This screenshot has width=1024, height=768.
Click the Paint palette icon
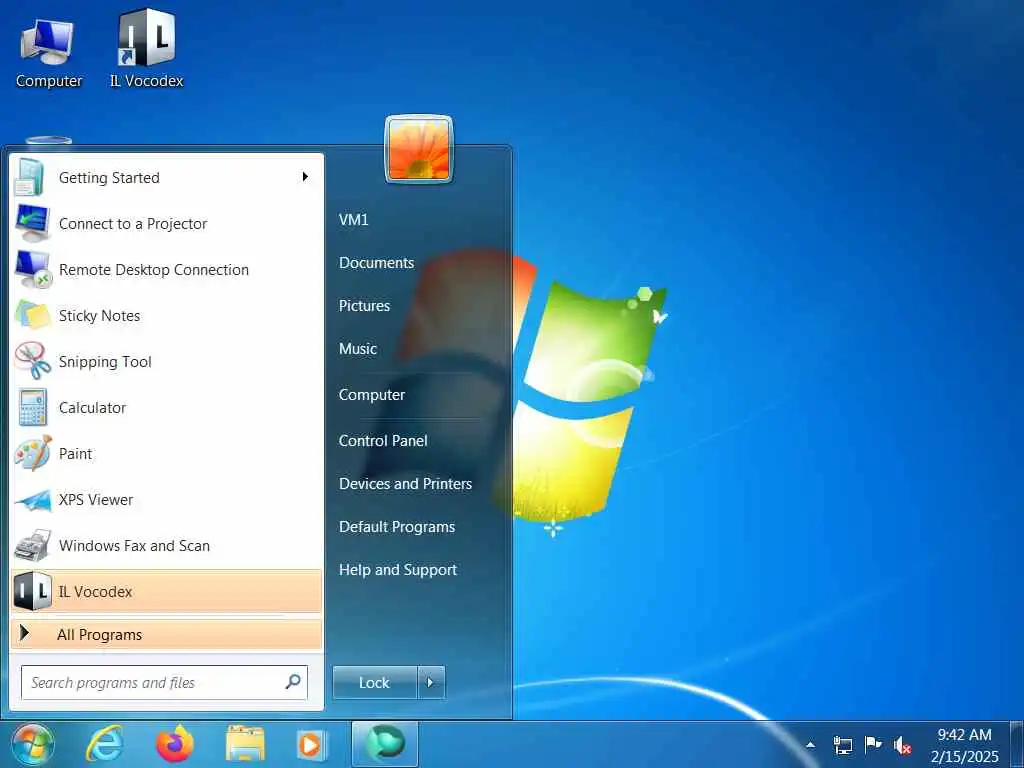(x=33, y=453)
